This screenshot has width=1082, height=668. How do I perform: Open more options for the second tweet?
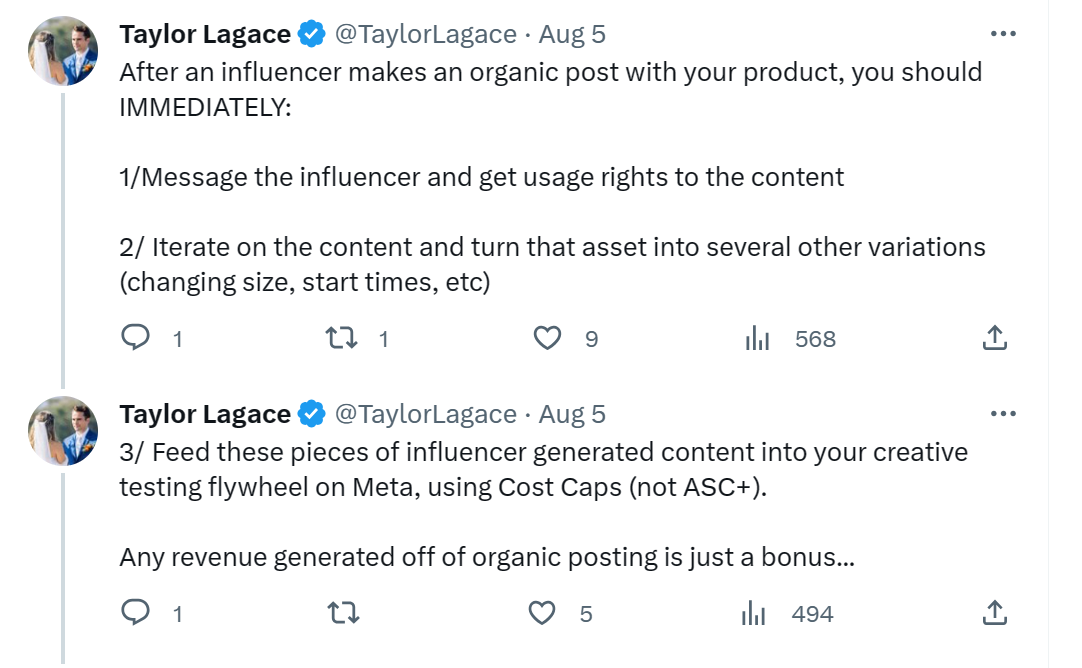tap(1002, 414)
